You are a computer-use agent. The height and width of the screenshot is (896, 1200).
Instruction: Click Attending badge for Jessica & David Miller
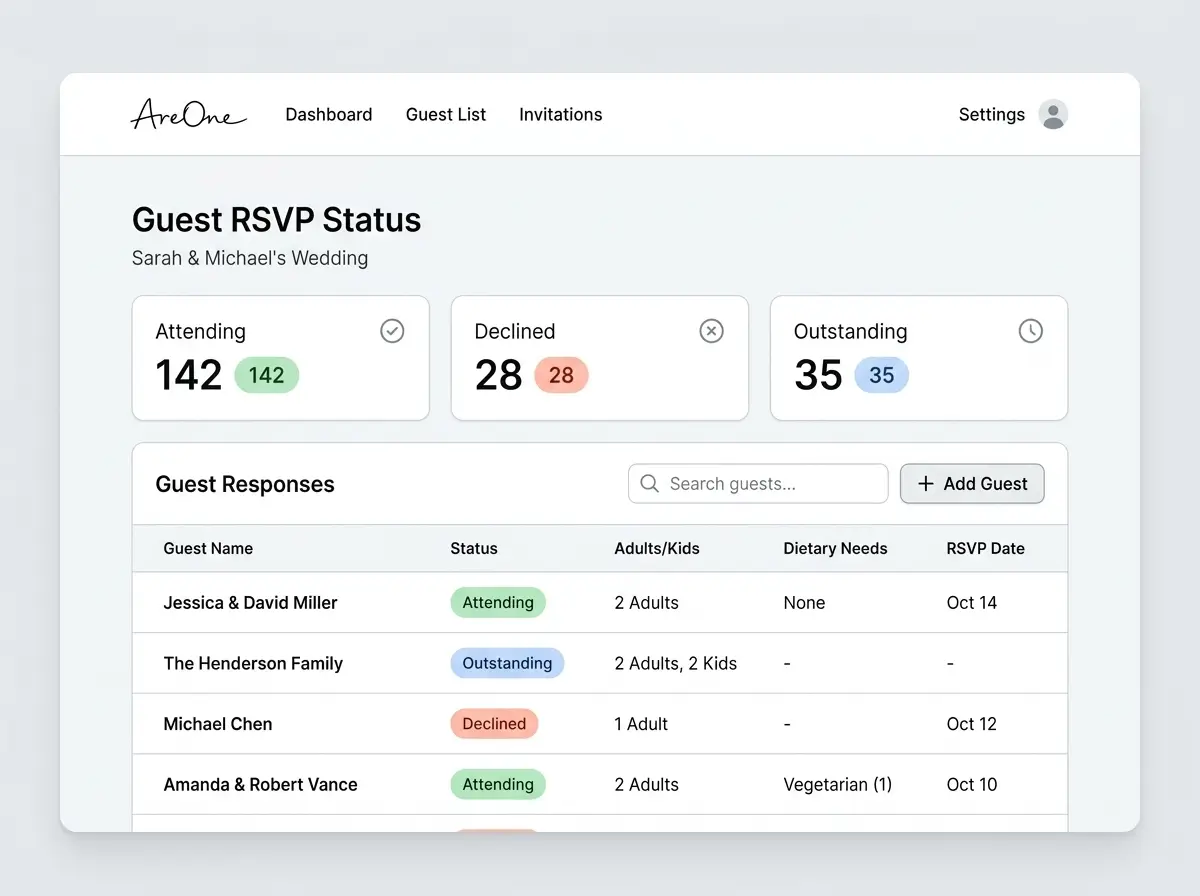[498, 603]
